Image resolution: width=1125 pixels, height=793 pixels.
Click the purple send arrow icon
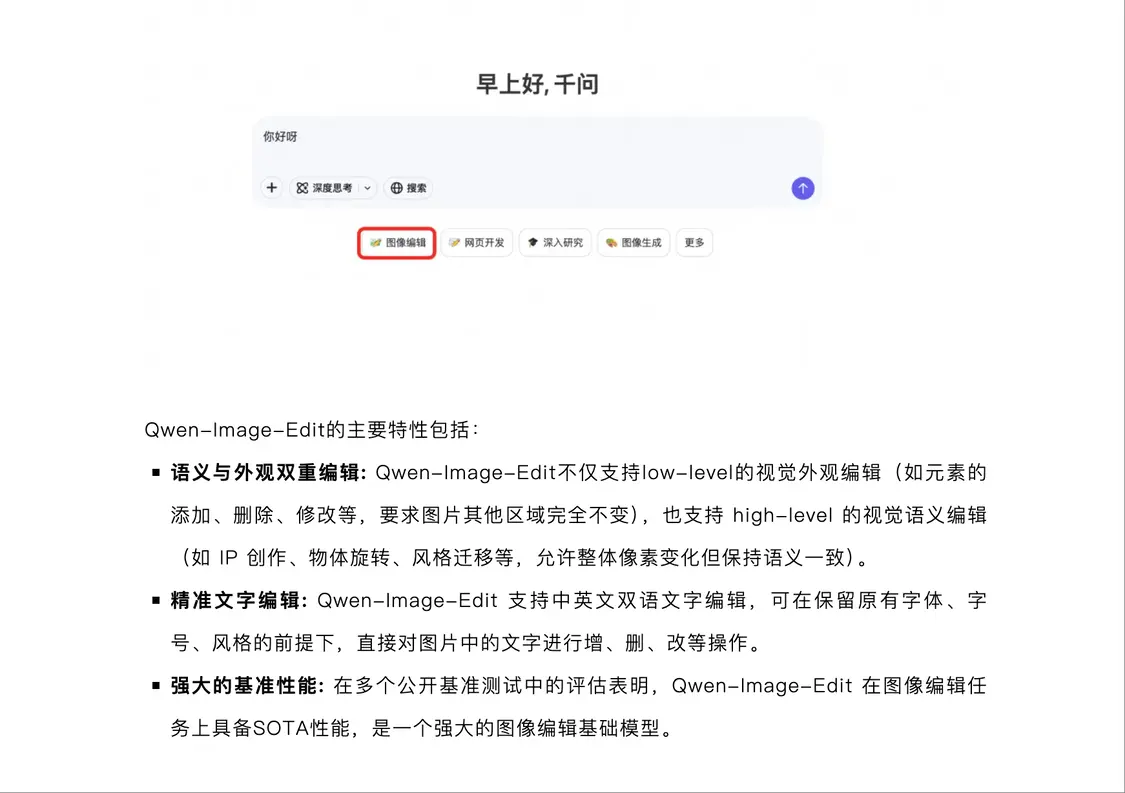point(802,188)
